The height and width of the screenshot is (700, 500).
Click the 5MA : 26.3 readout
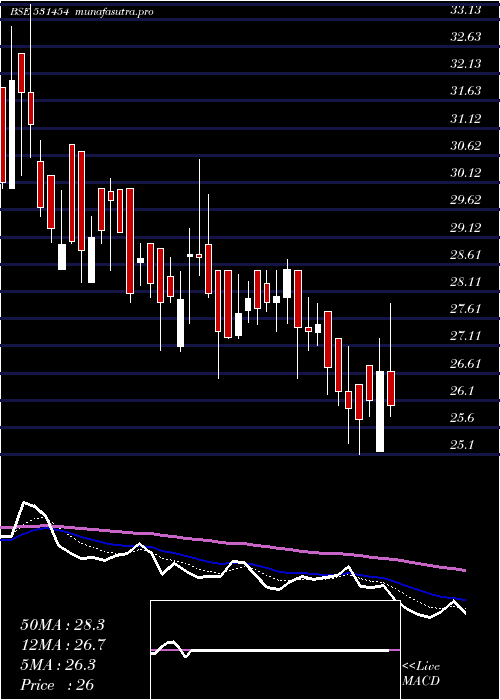pos(58,665)
